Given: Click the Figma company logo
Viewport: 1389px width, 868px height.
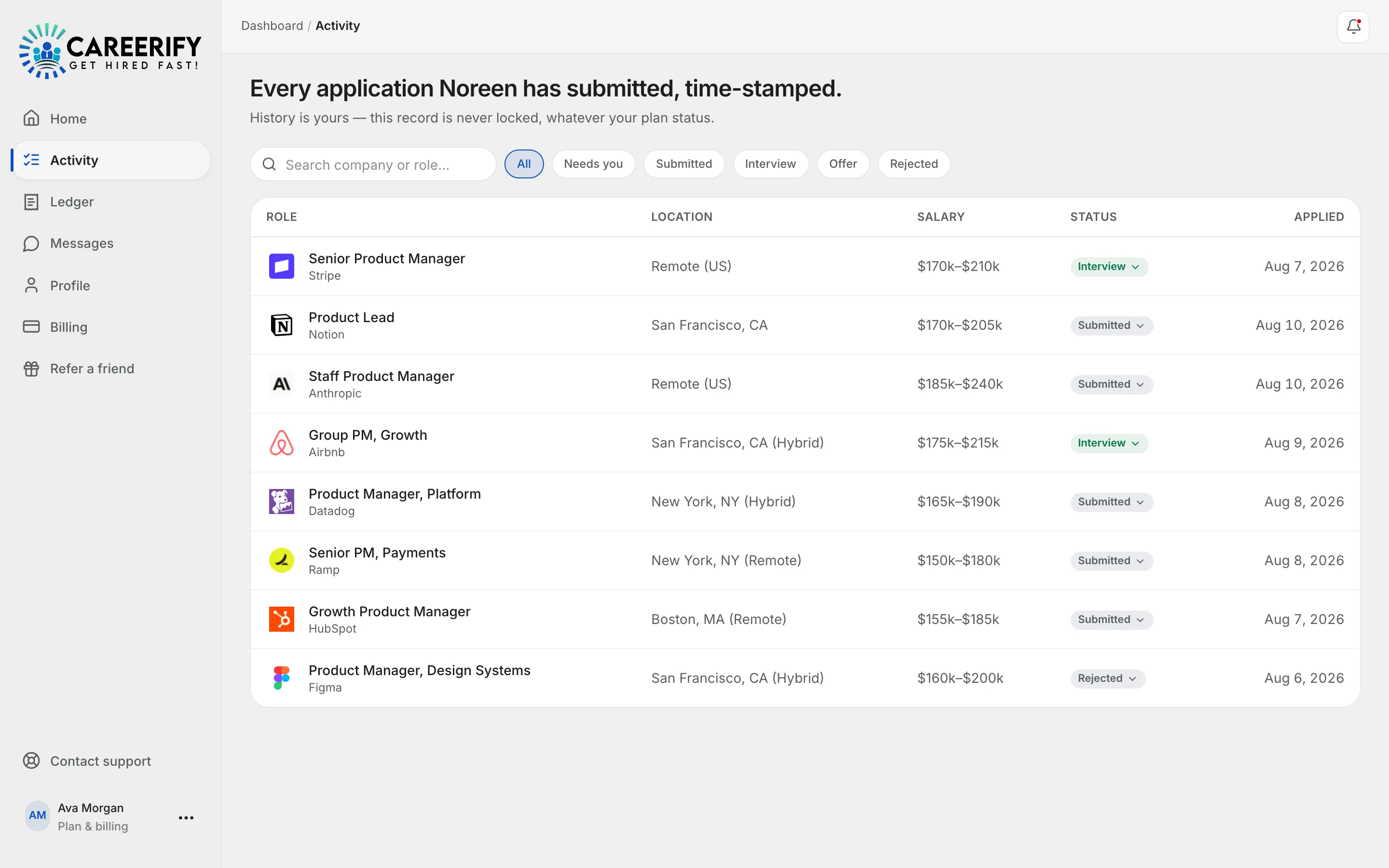Looking at the screenshot, I should (x=281, y=678).
